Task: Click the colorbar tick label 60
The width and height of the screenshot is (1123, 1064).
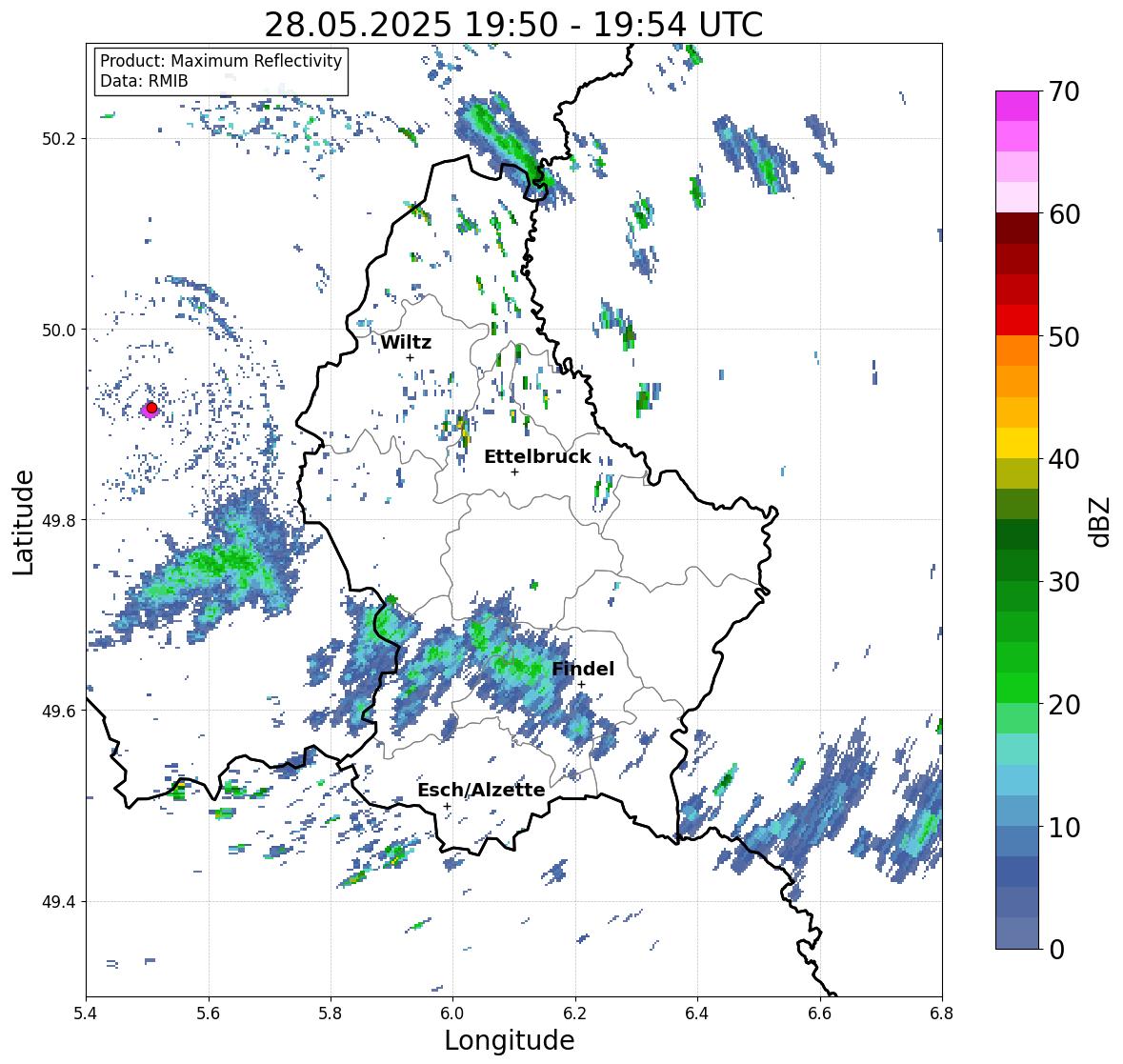Action: (1064, 214)
